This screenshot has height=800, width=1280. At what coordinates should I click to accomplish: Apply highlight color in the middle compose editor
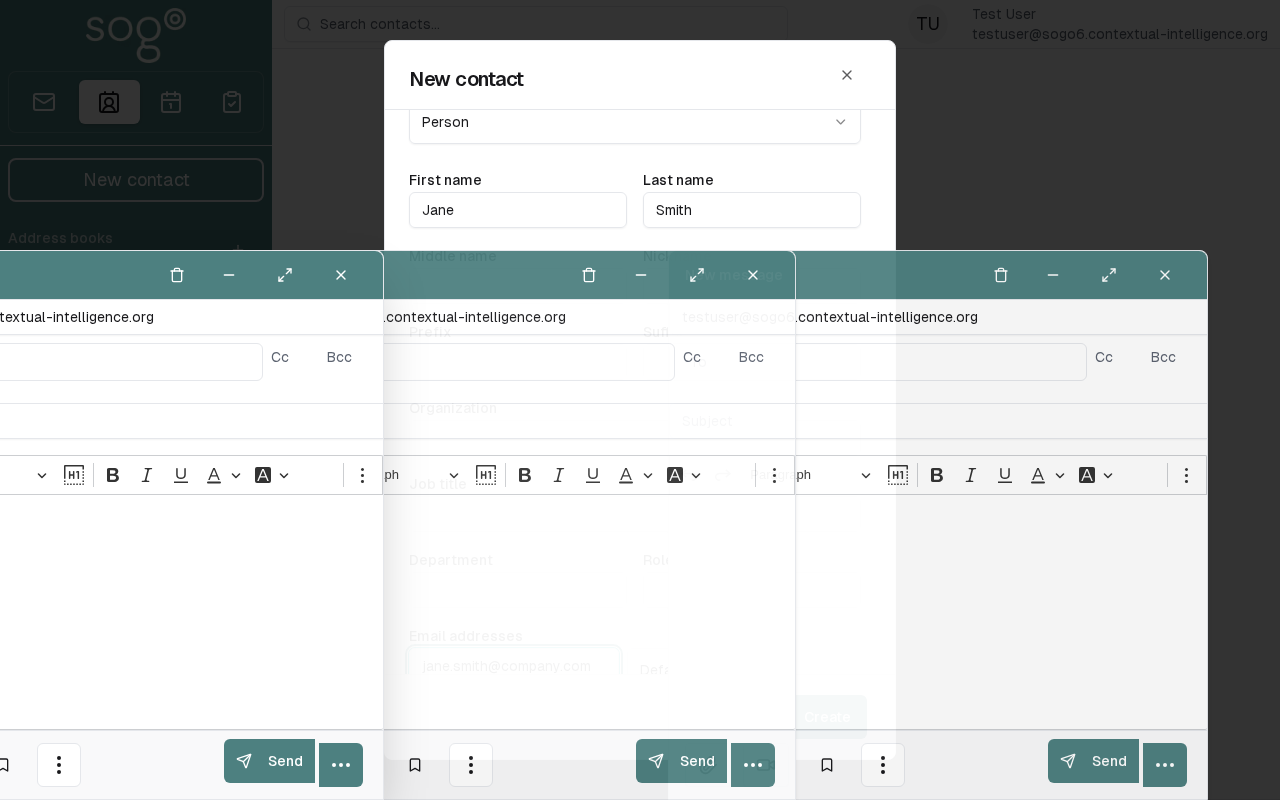[675, 475]
